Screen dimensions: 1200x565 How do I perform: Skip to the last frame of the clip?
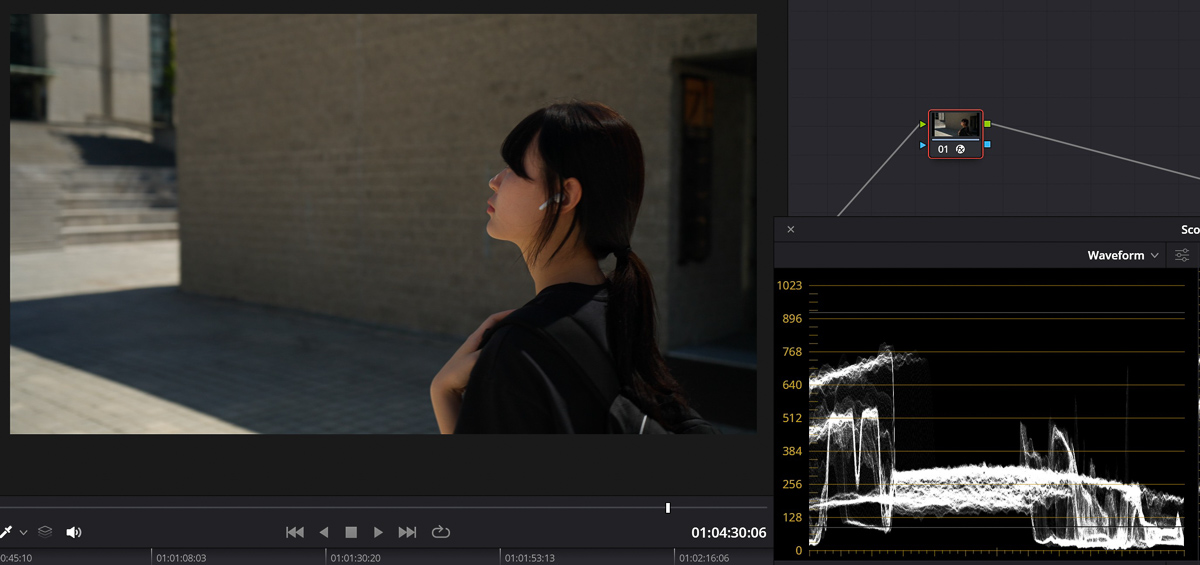tap(407, 532)
